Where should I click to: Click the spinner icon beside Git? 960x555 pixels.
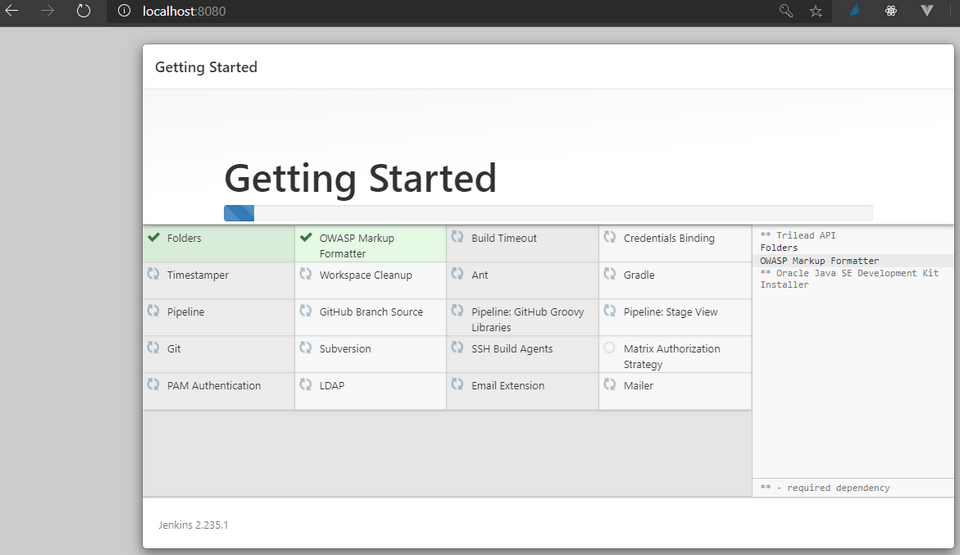[x=153, y=347]
